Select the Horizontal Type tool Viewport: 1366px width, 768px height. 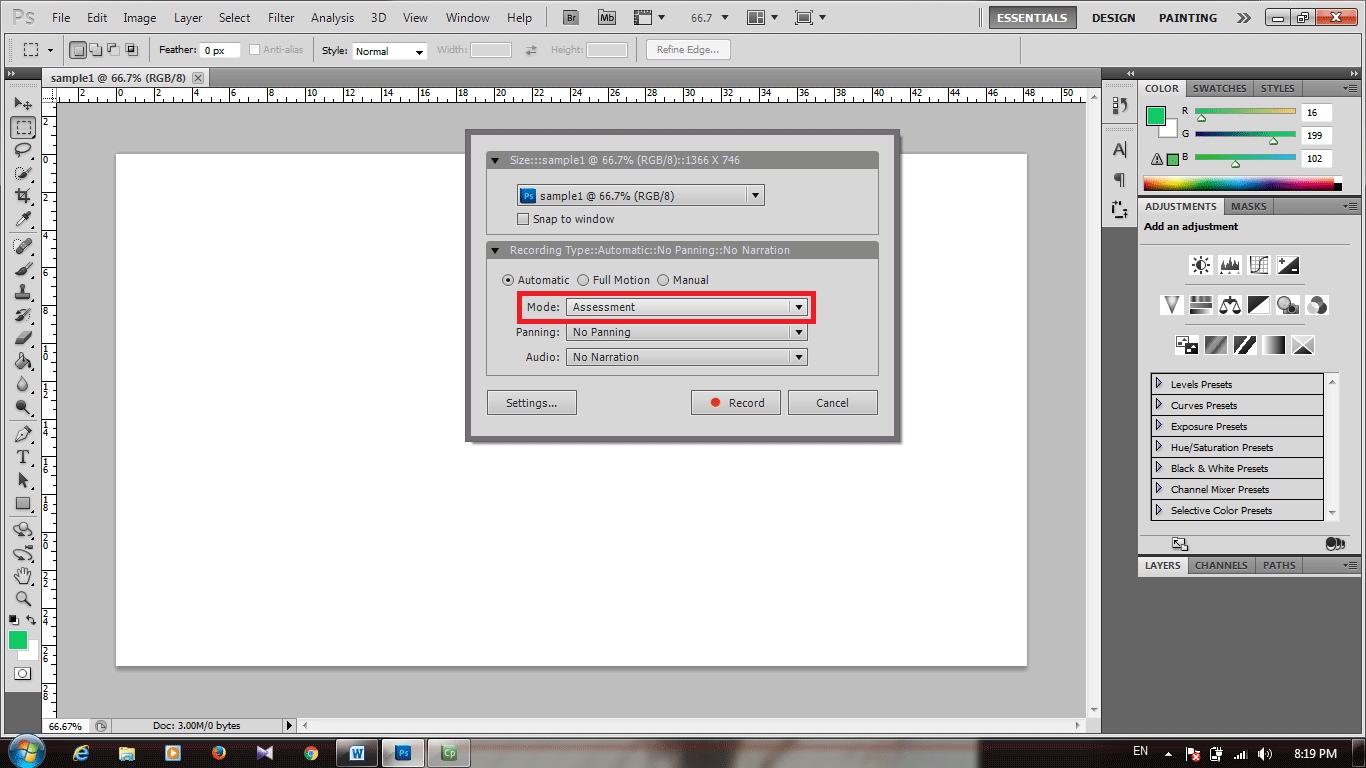point(23,457)
